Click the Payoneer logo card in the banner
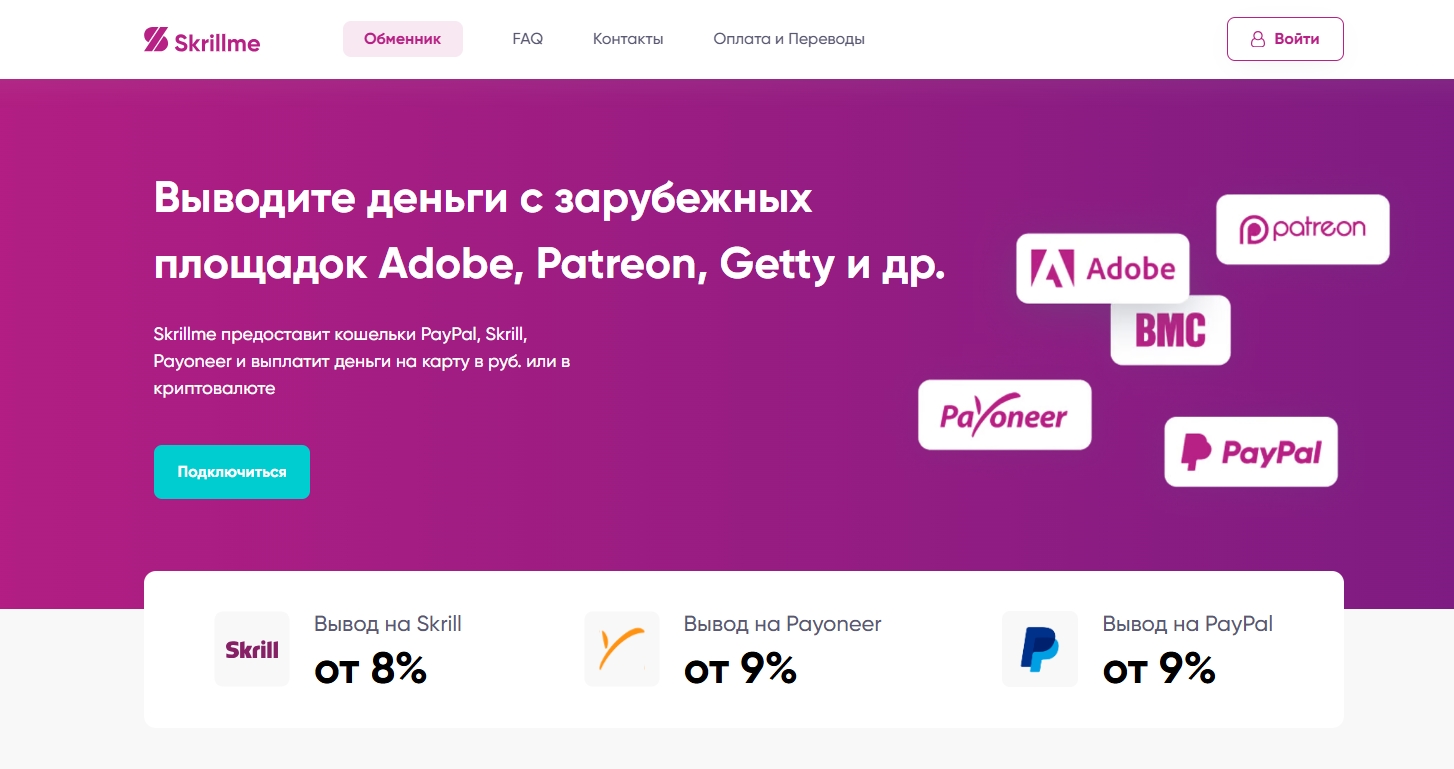 tap(1004, 414)
